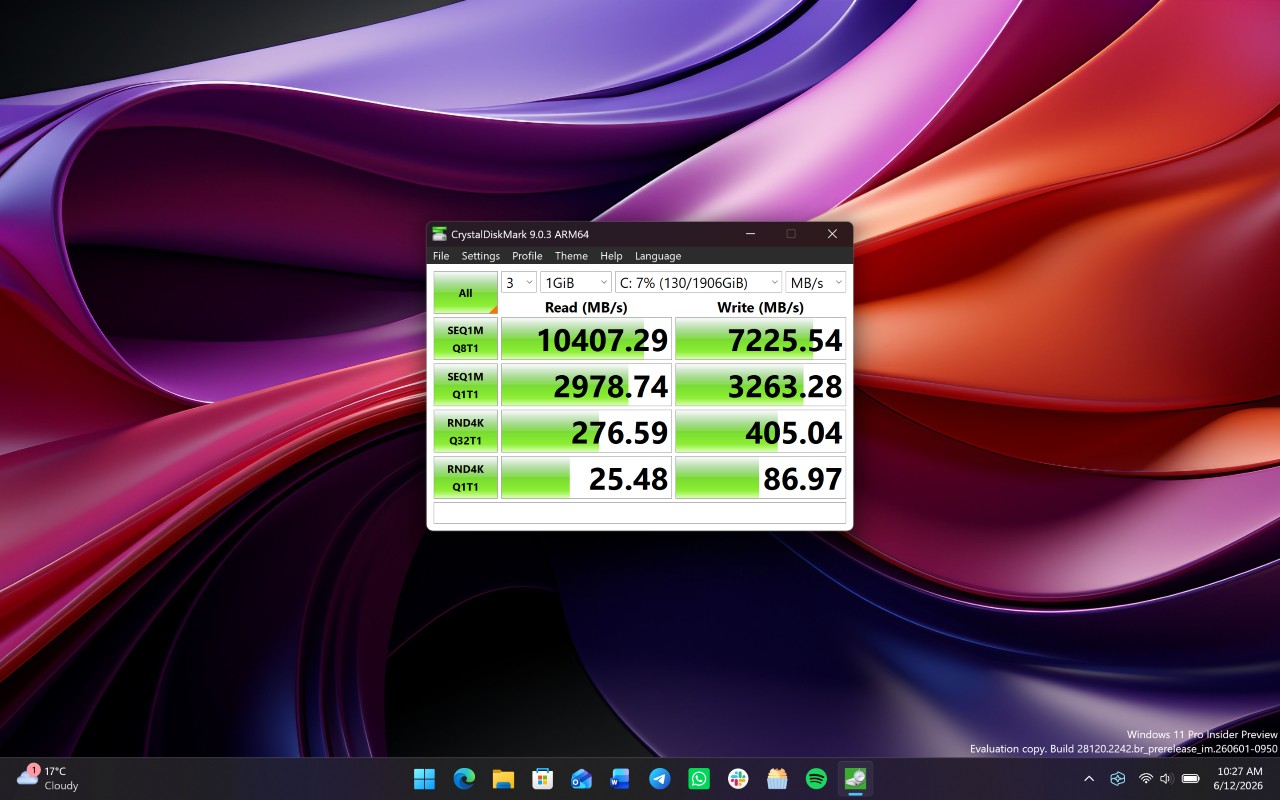
Task: Open Microsoft Store from the taskbar
Action: 542,778
